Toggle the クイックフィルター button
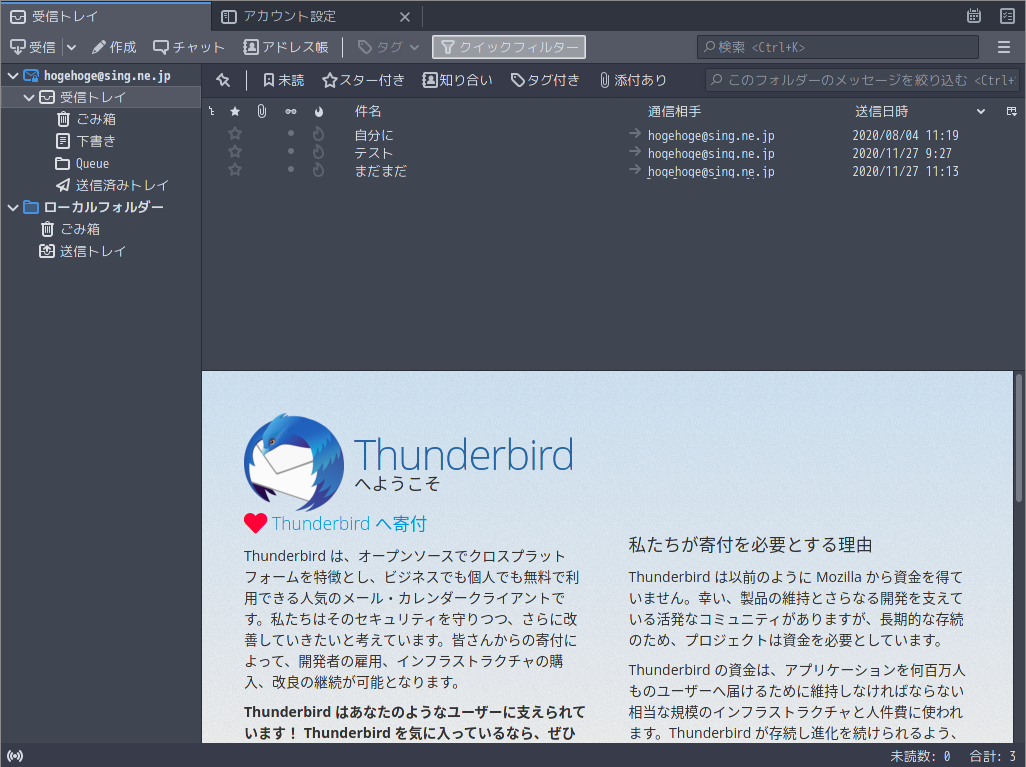The image size is (1026, 767). (508, 47)
